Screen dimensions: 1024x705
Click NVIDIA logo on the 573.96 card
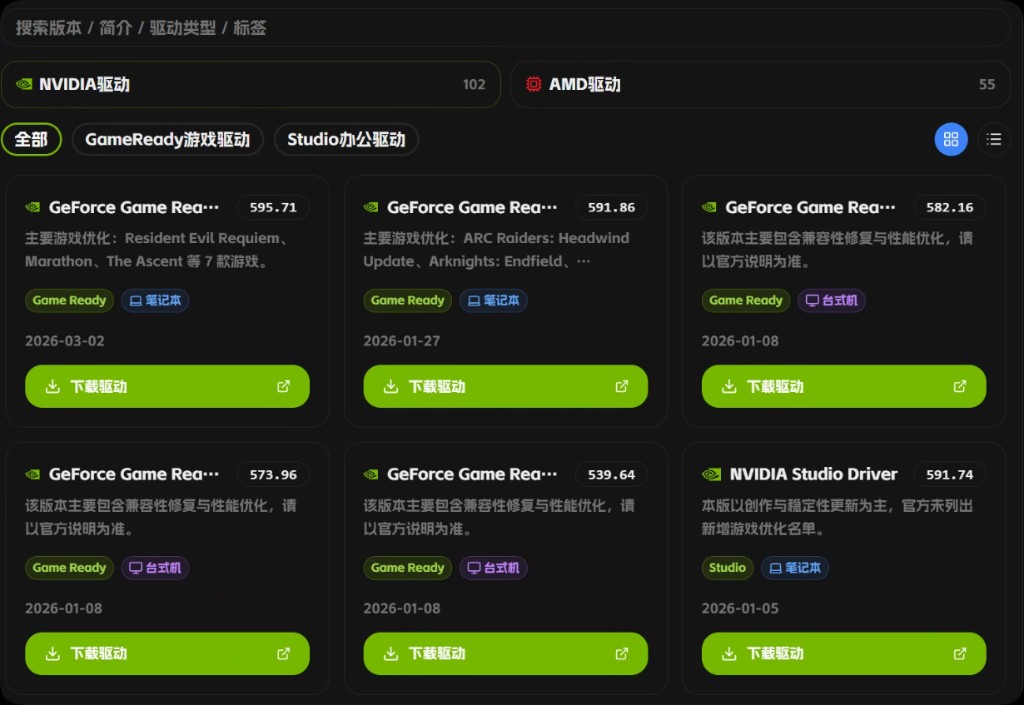[x=33, y=475]
